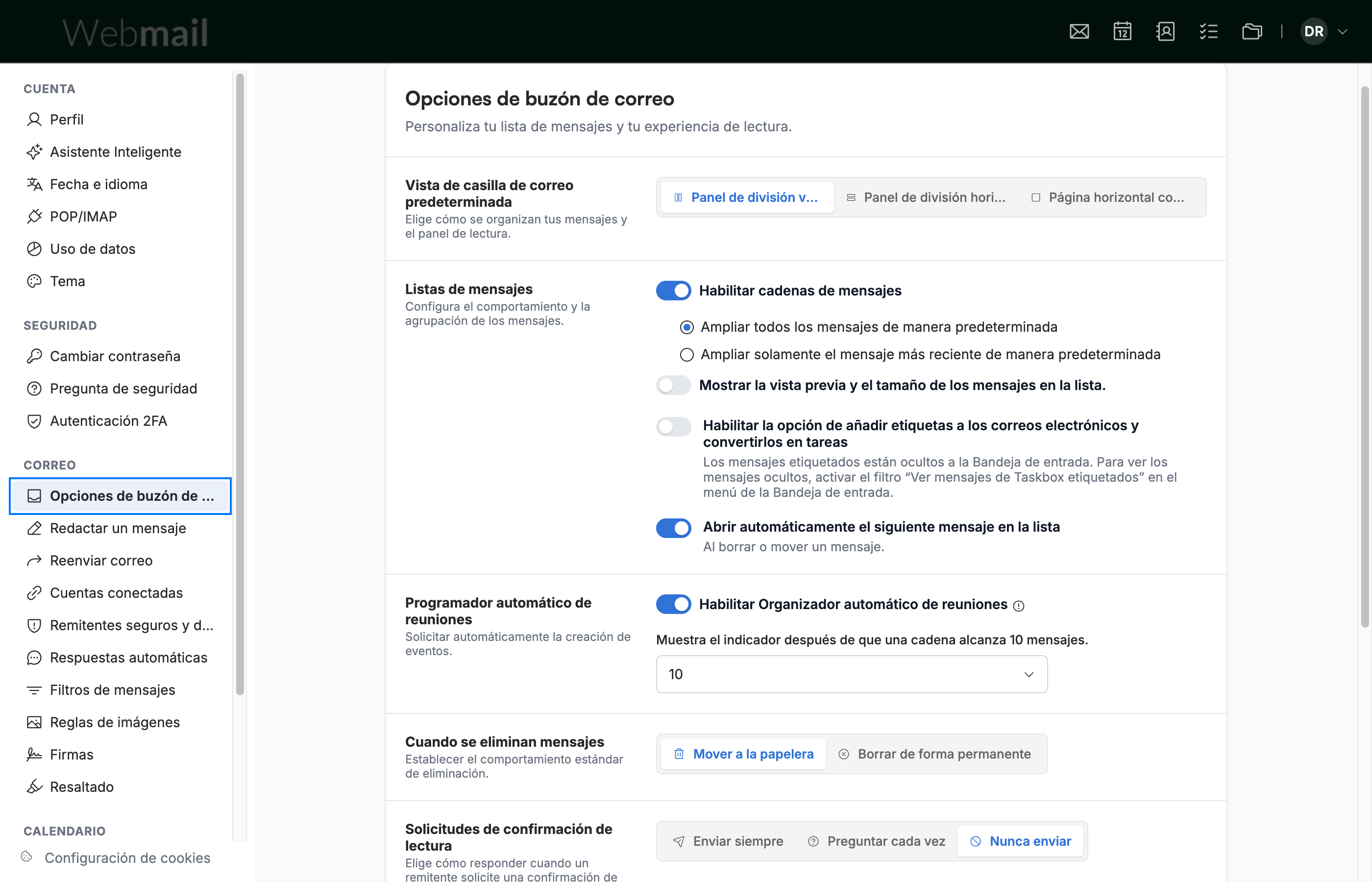
Task: Click the Firmas signature icon
Action: [x=34, y=754]
